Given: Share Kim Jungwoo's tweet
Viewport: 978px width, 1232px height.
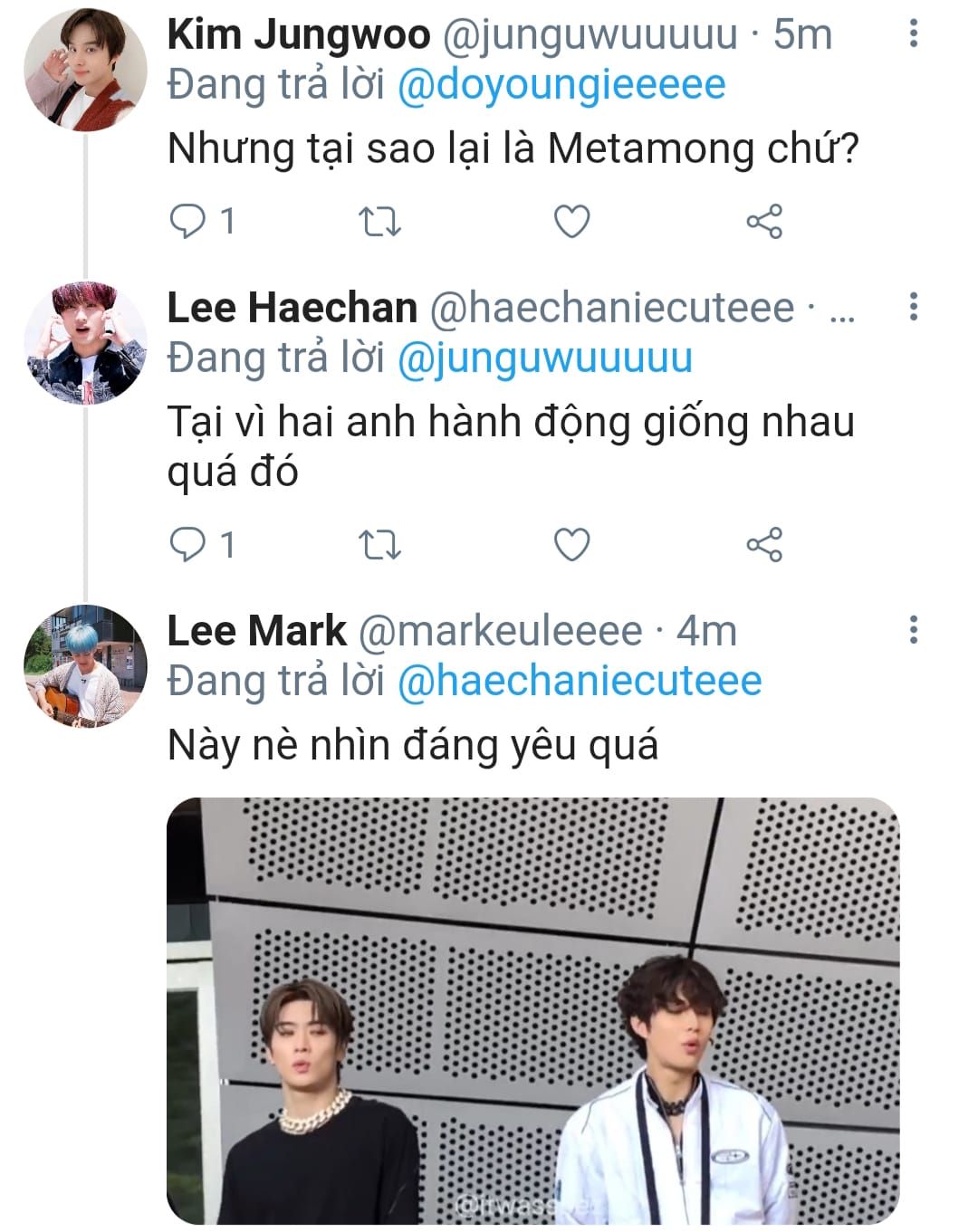Looking at the screenshot, I should 763,221.
